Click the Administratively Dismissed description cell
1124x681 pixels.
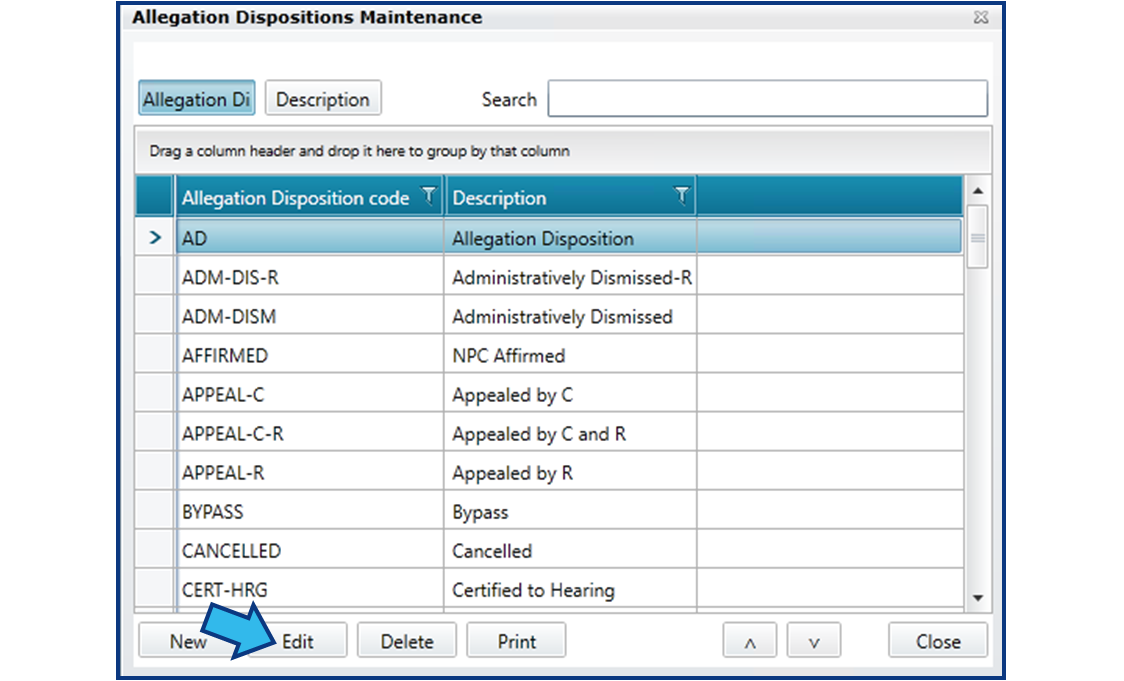coord(571,316)
